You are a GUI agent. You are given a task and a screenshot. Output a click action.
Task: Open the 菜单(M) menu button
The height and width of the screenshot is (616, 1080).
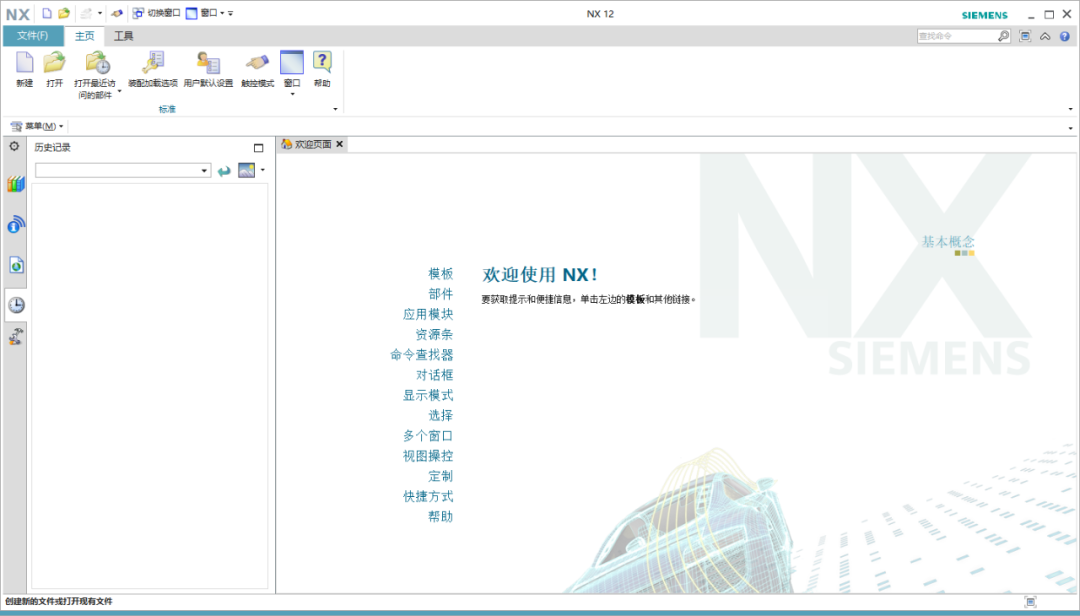(x=37, y=126)
